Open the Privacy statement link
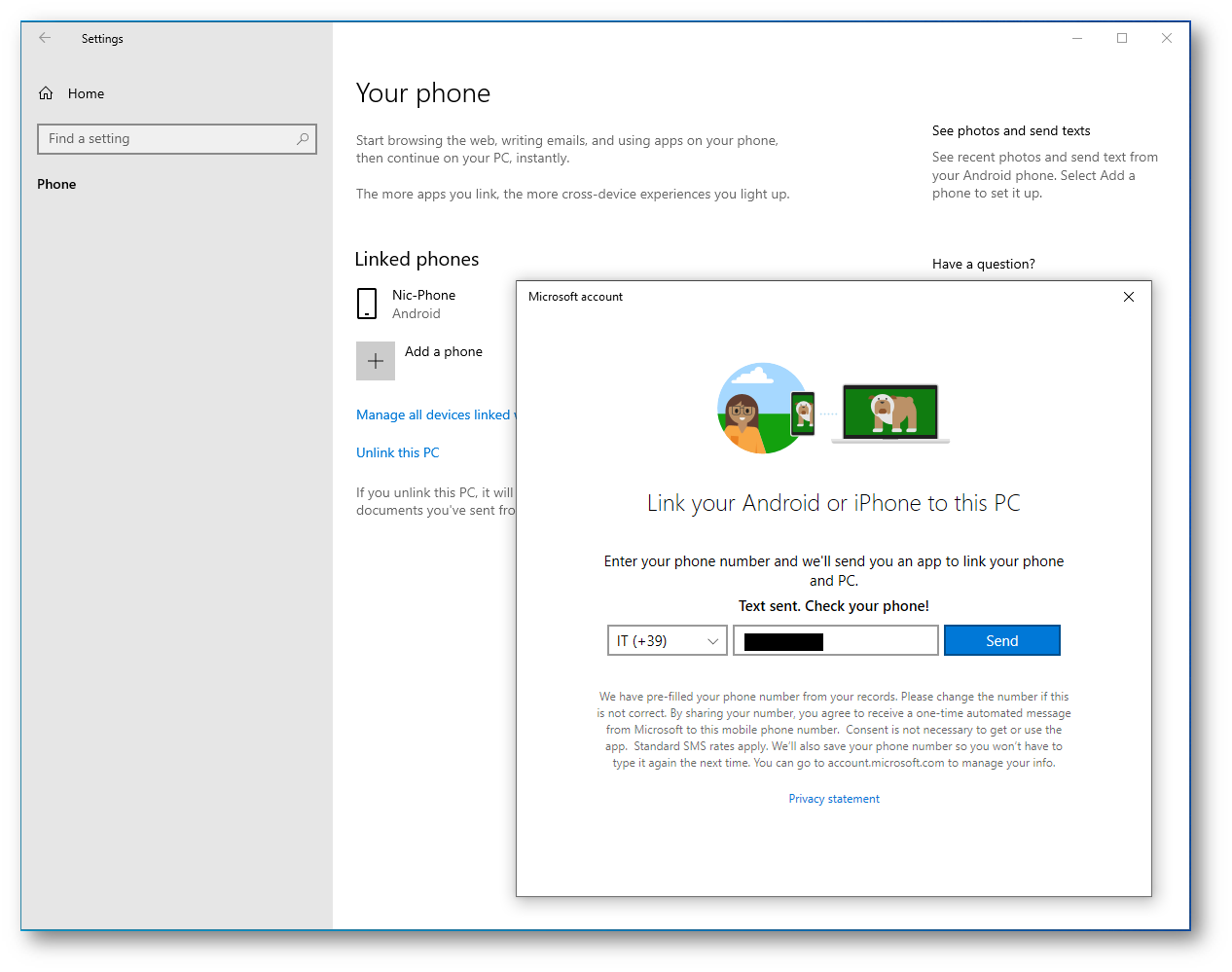Viewport: 1232px width, 972px height. 834,799
